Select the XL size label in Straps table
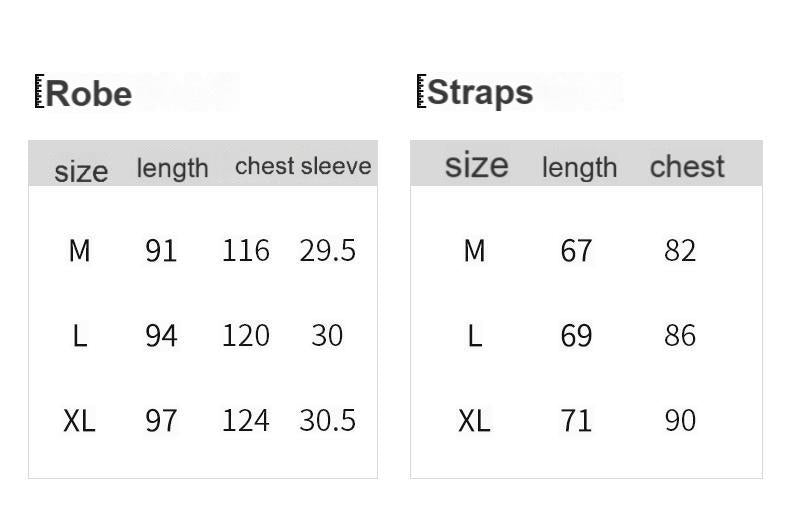The width and height of the screenshot is (791, 519). point(474,421)
